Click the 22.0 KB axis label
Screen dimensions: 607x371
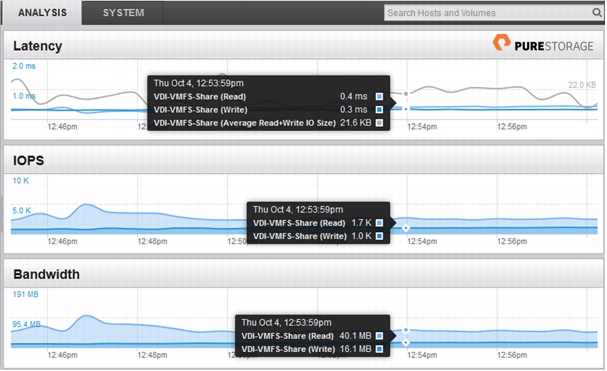(582, 85)
